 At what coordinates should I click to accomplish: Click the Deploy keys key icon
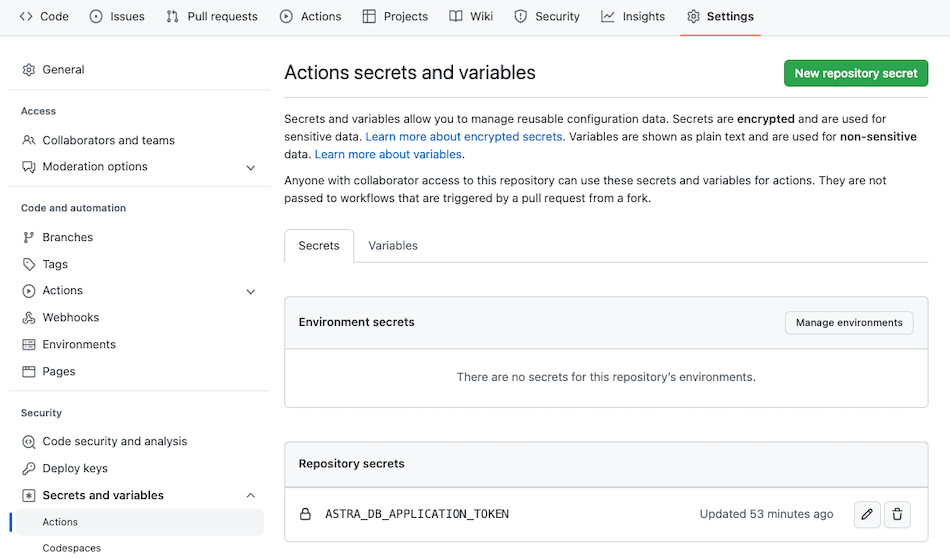tap(28, 468)
